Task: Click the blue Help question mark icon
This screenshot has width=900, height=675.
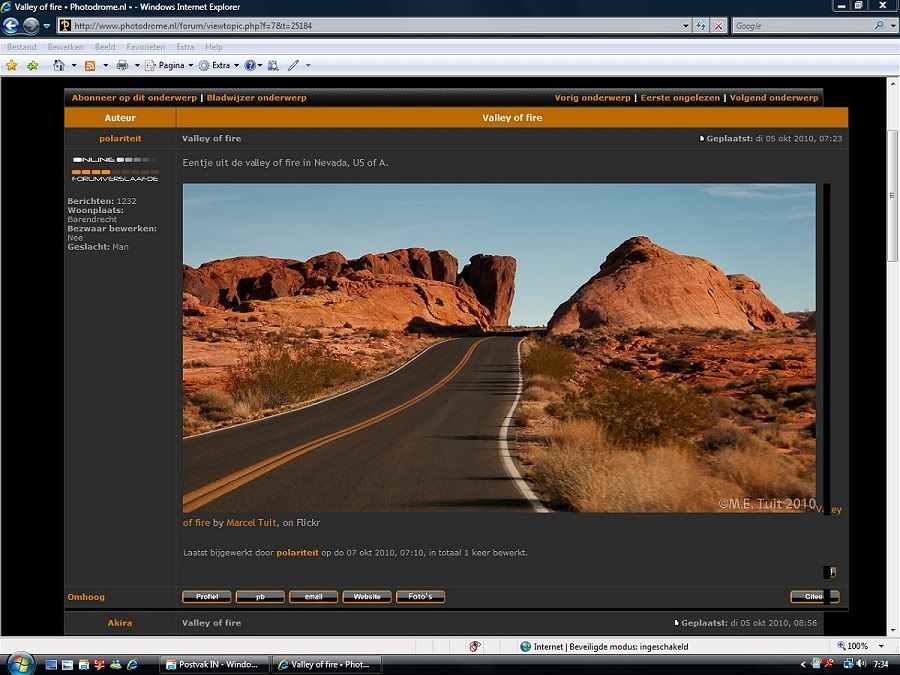Action: (x=250, y=65)
